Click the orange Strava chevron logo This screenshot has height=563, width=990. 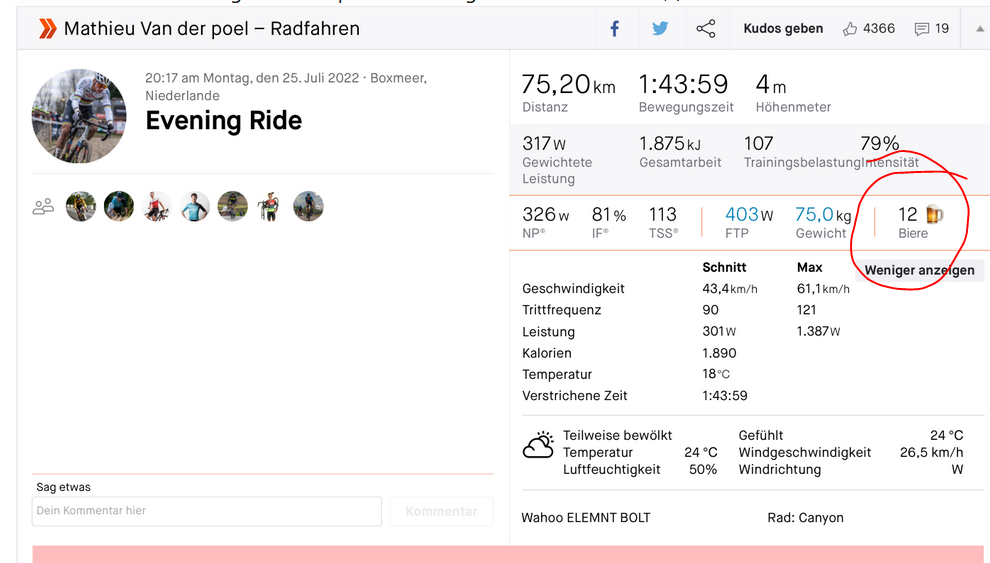tap(47, 29)
